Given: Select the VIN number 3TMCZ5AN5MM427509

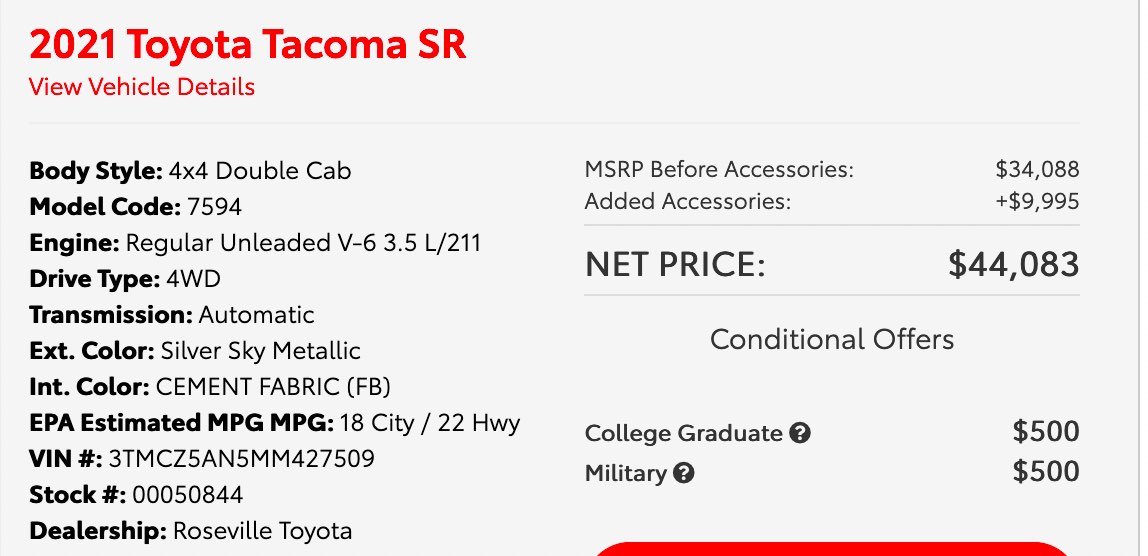Looking at the screenshot, I should (242, 459).
